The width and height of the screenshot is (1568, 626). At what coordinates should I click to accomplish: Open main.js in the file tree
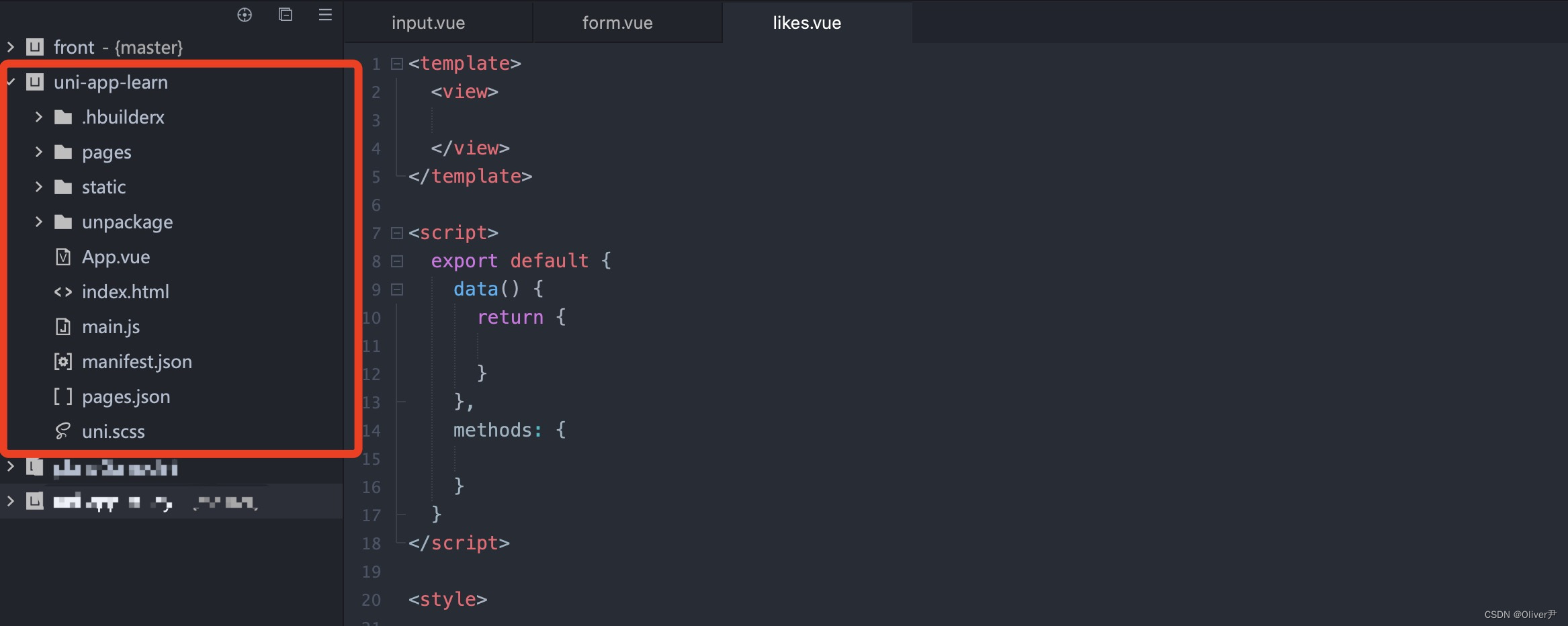111,326
